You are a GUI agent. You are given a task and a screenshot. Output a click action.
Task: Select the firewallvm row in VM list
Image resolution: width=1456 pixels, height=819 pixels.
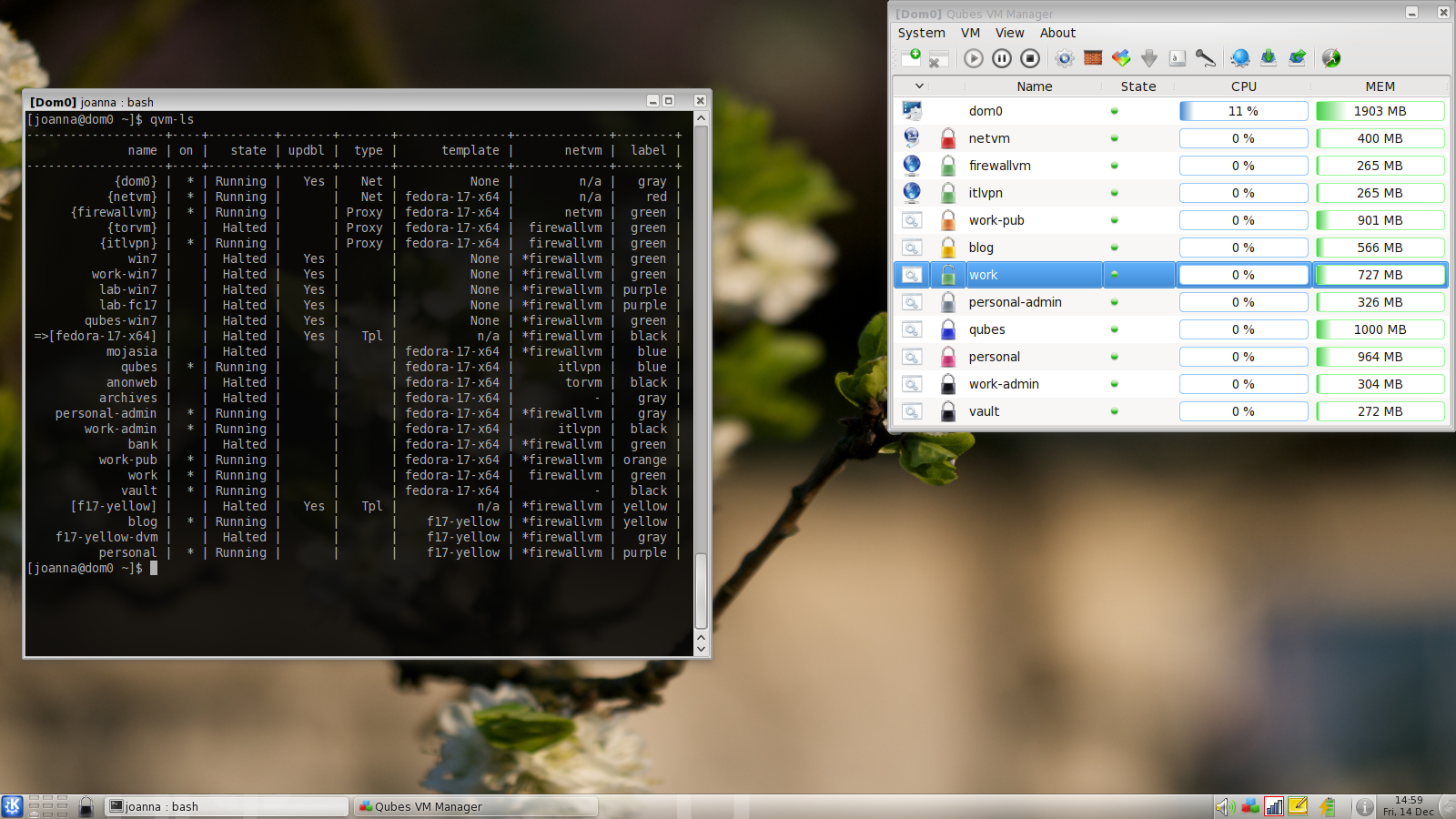pyautogui.click(x=1171, y=166)
